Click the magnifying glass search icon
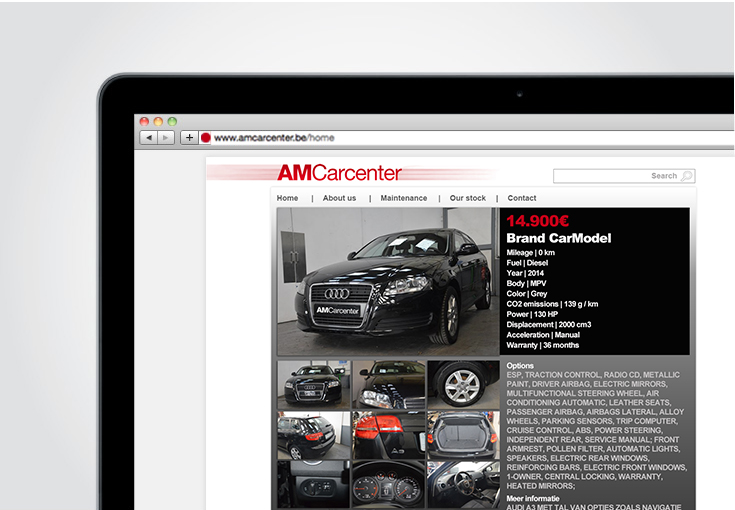 pos(687,176)
